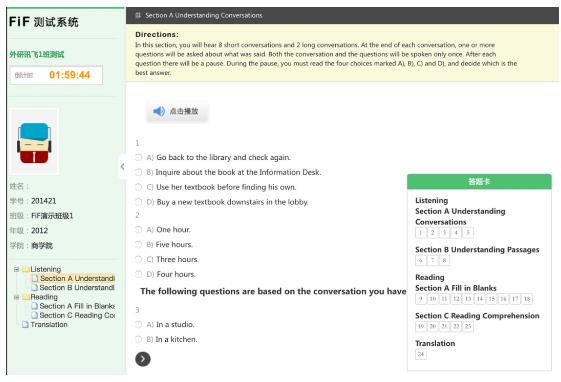Click the FiF test system logo
561x382 pixels.
(43, 22)
